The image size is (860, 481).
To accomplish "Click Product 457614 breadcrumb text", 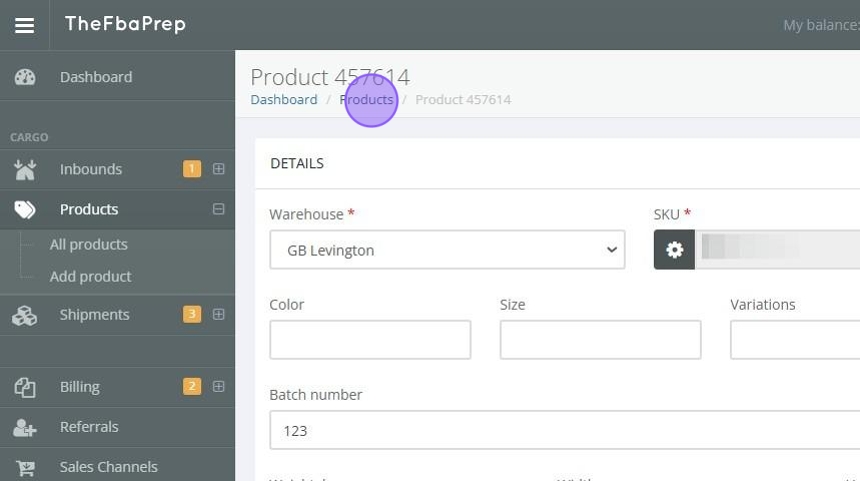I will [463, 99].
